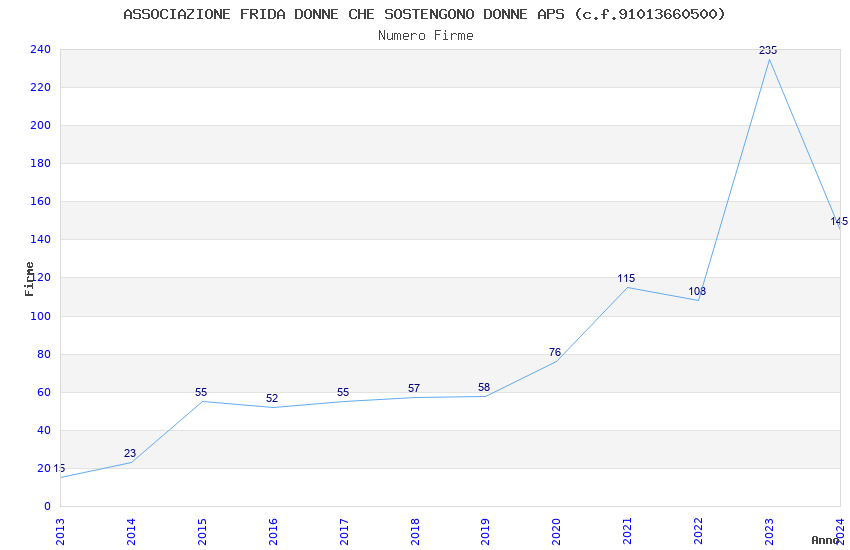Click the y-axis value 140
The height and width of the screenshot is (550, 850).
tap(41, 239)
